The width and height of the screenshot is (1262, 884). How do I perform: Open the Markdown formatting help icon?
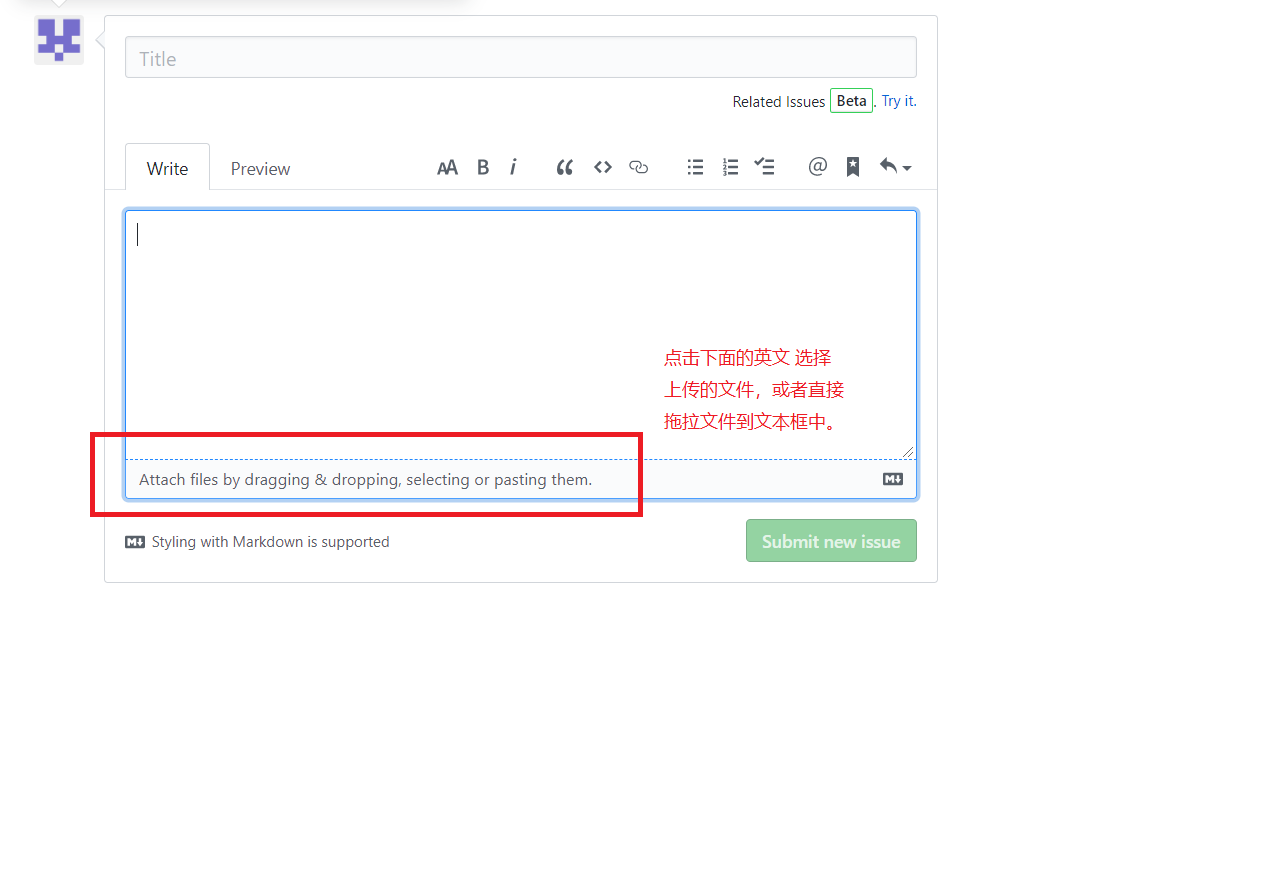coord(892,479)
